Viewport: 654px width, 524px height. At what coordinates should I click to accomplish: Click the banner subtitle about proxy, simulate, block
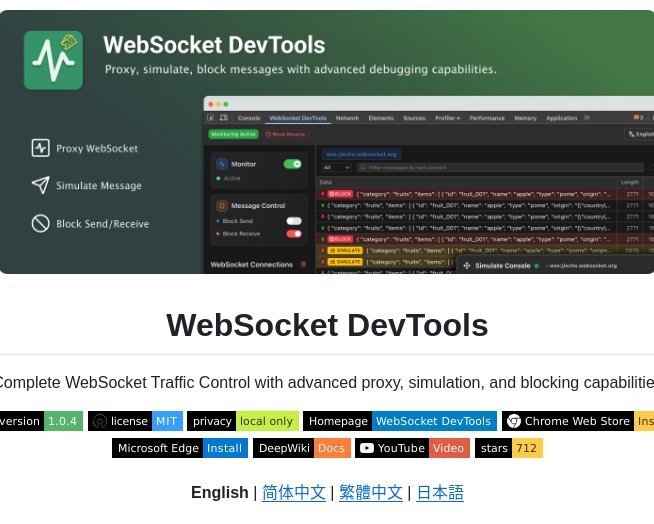pos(301,69)
